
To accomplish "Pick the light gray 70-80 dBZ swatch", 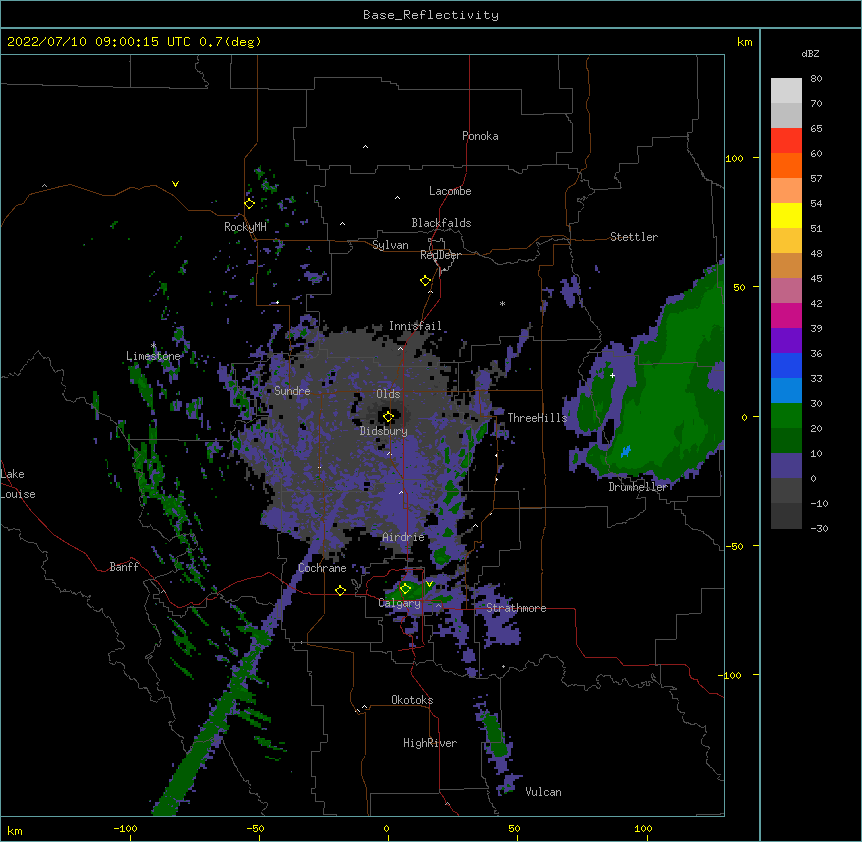I will coord(786,91).
